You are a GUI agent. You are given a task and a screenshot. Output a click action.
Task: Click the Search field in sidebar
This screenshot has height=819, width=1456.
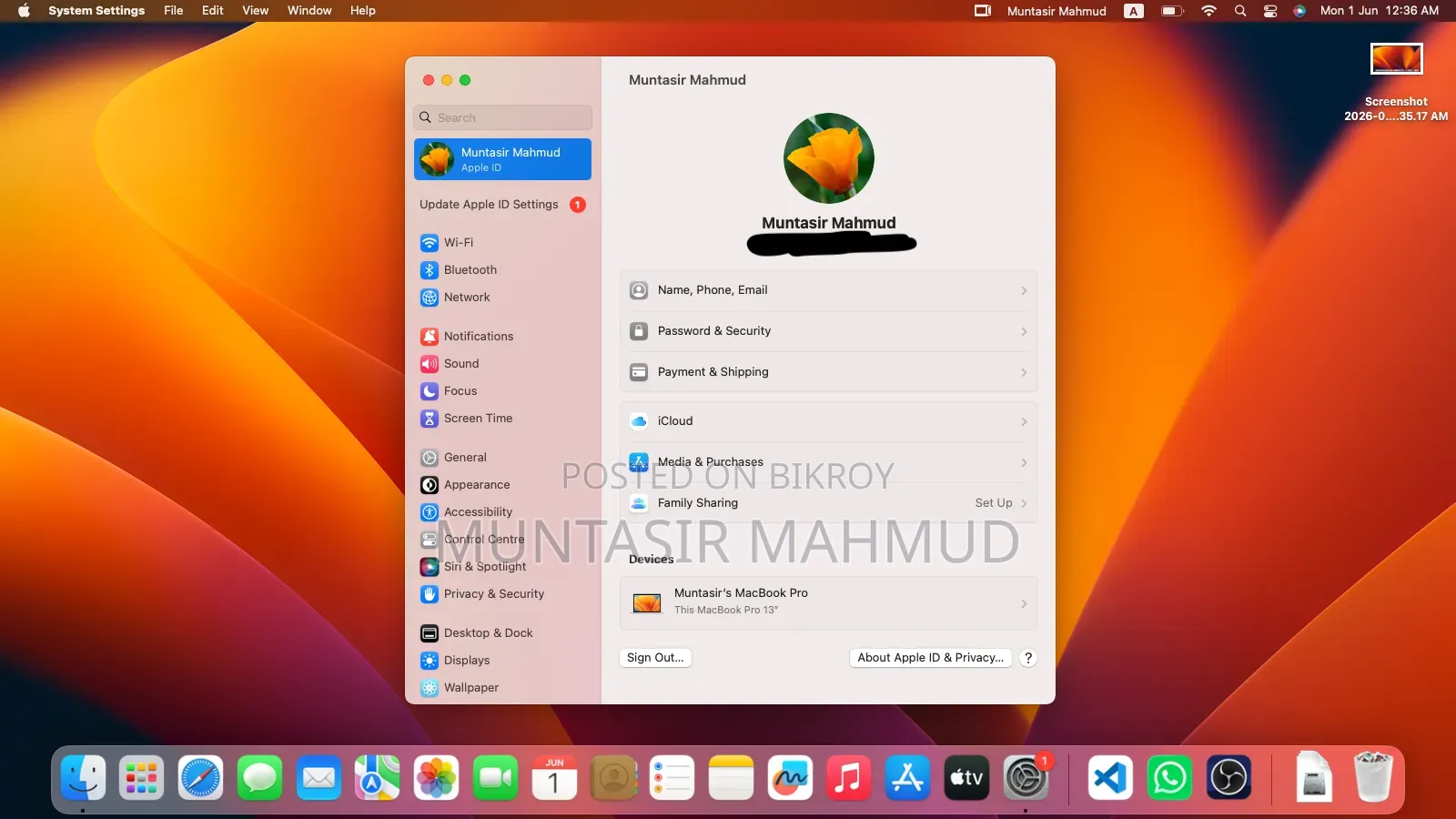(502, 117)
